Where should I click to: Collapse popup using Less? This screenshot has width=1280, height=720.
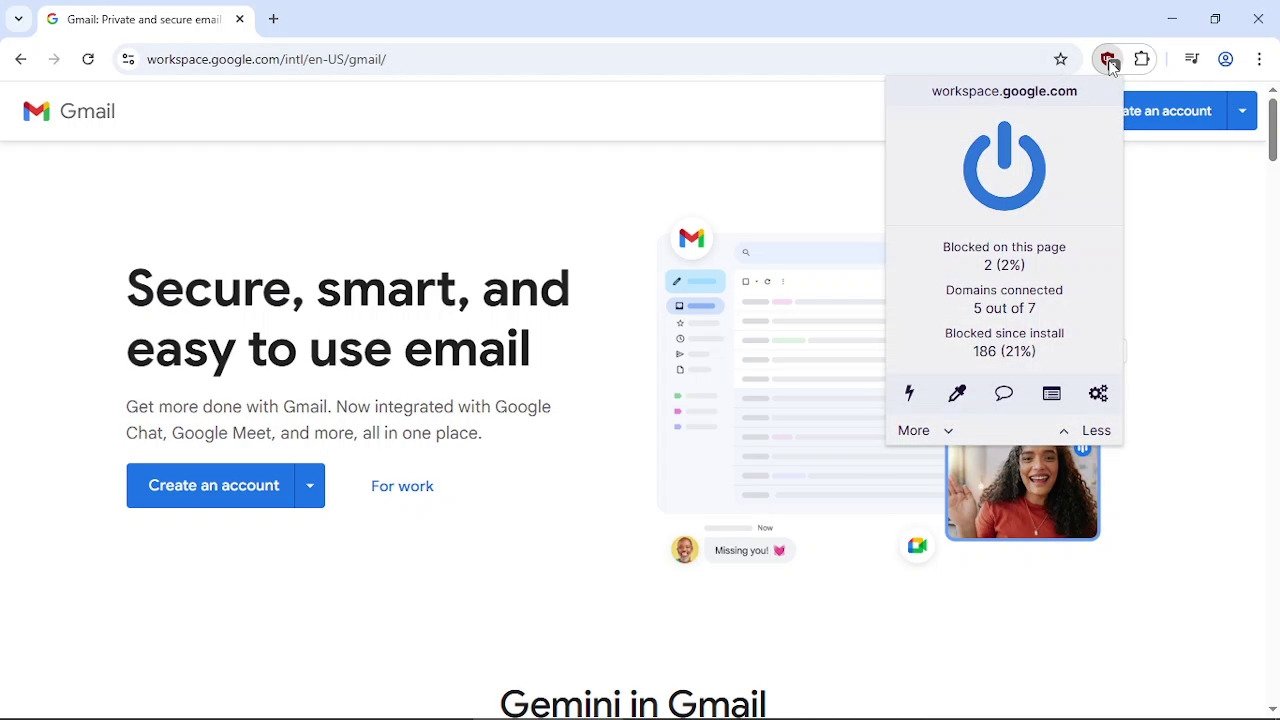(1085, 431)
